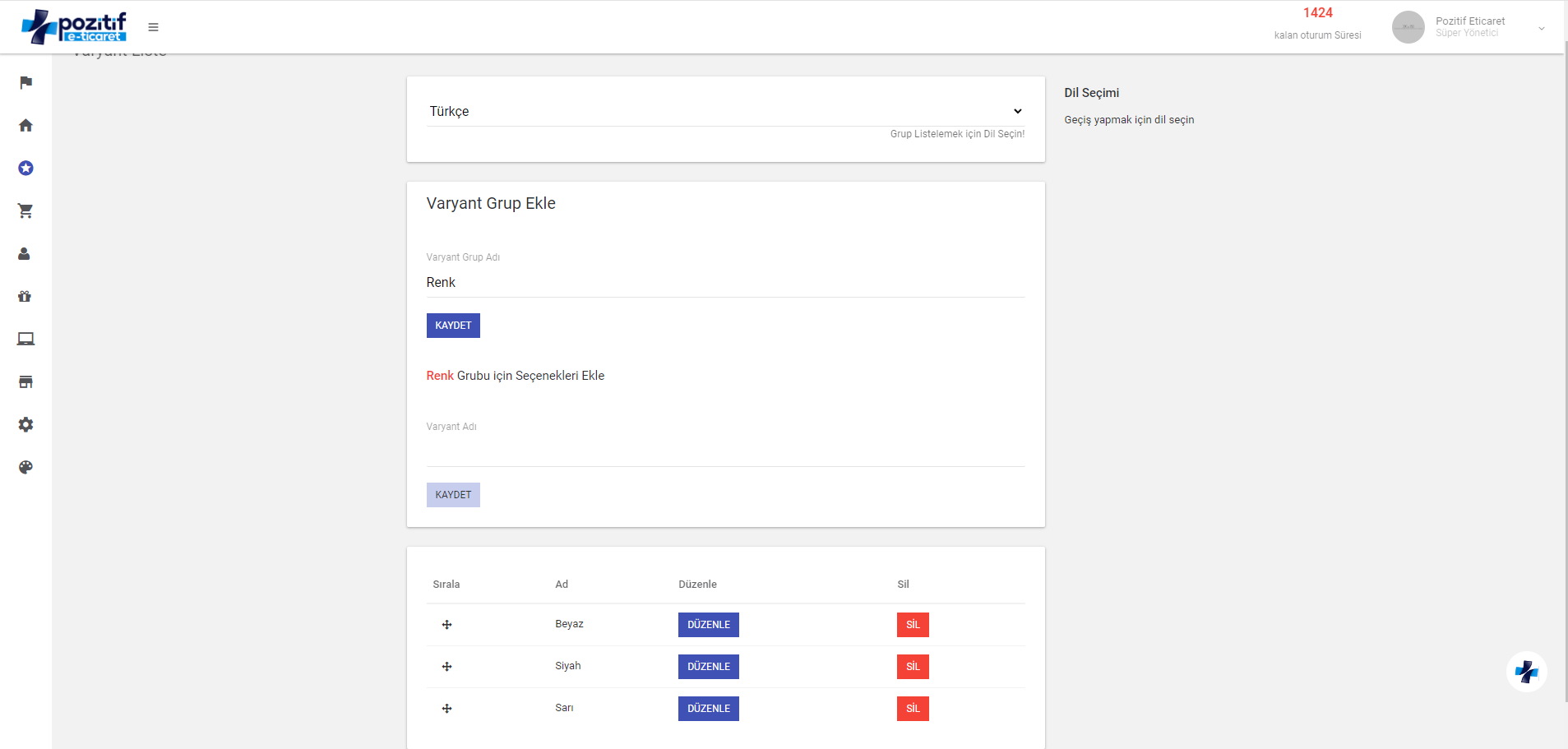This screenshot has width=1568, height=749.
Task: Click the move handle for Sarı row
Action: 446,709
